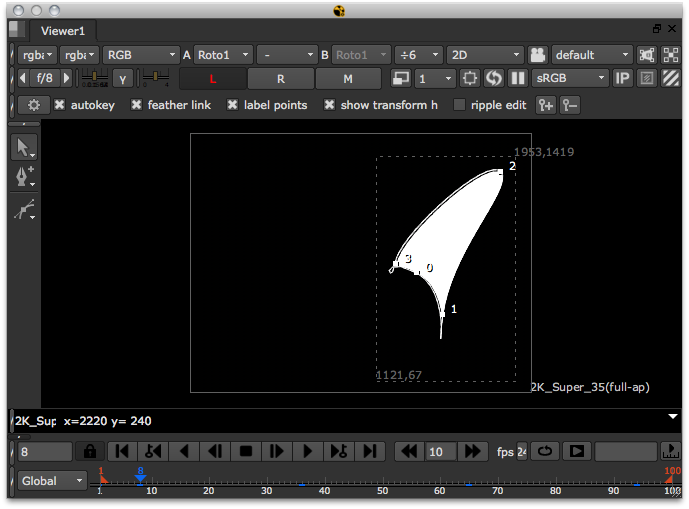Click the M channel button
Screen dimensions: 689x509
click(348, 78)
